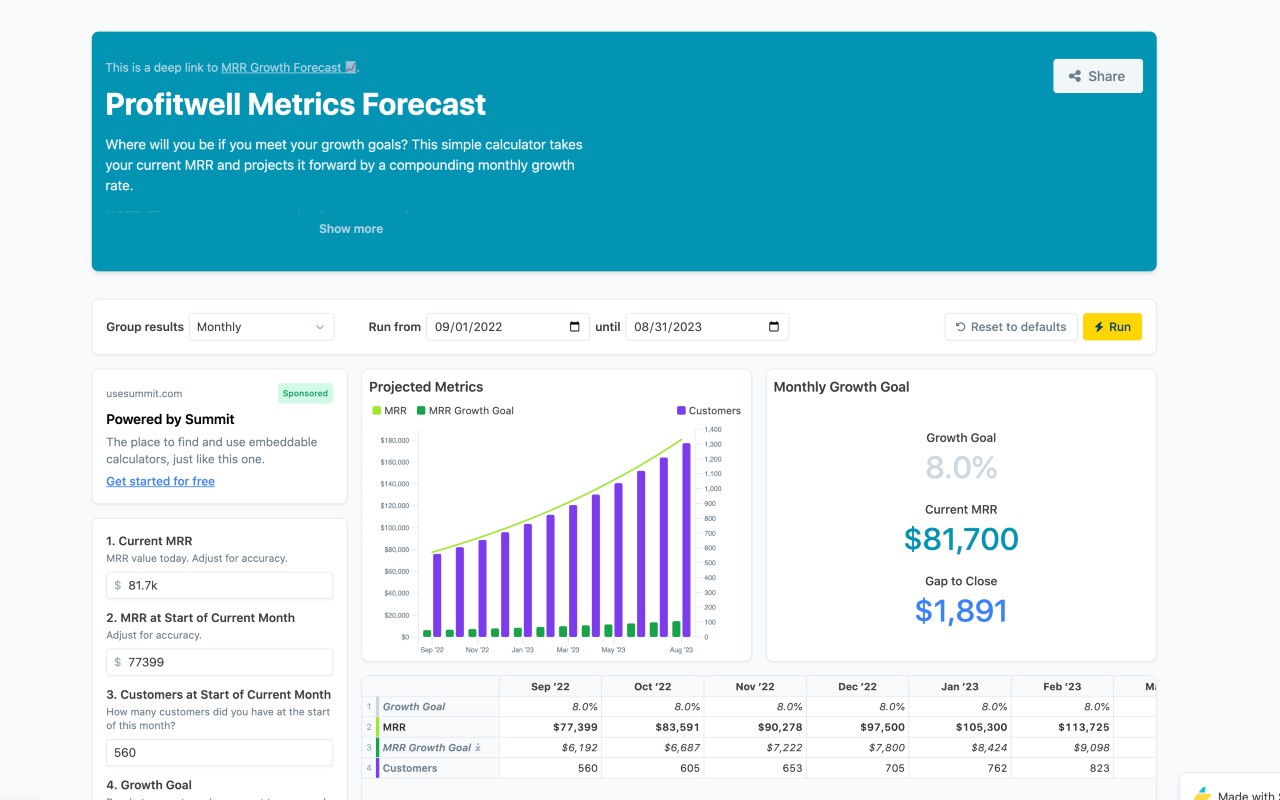This screenshot has width=1280, height=800.
Task: Click the Made with badge icon
Action: [1202, 794]
